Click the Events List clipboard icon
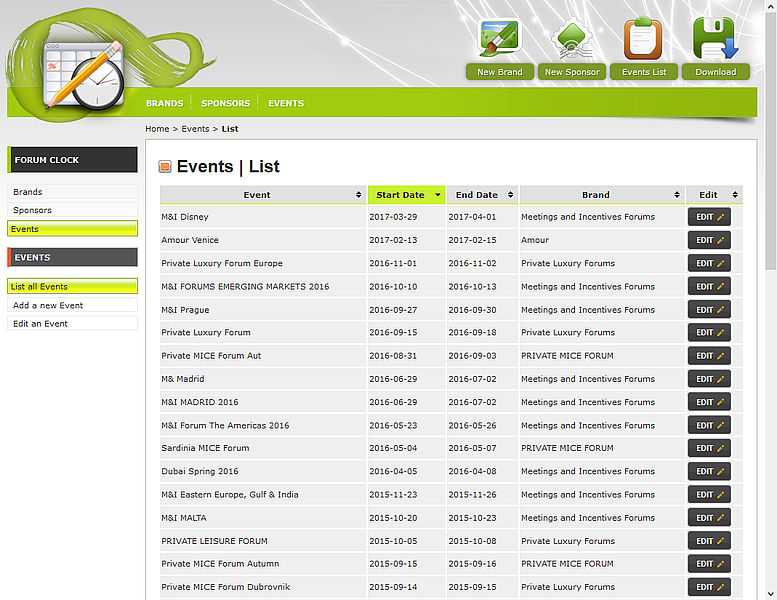 point(643,40)
